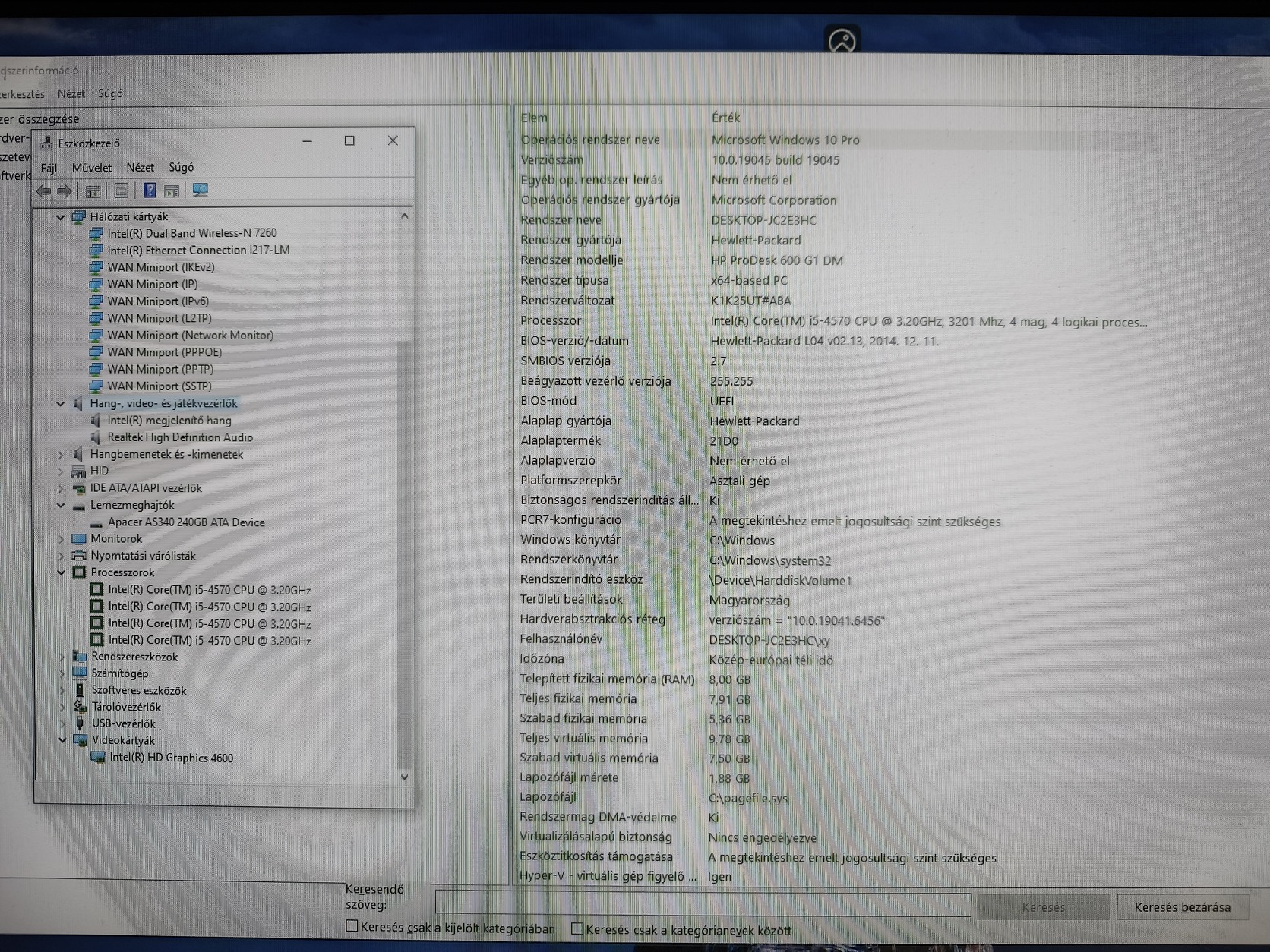Viewport: 1270px width, 952px height.
Task: Click the Rendszereszközök folder icon
Action: (x=80, y=656)
